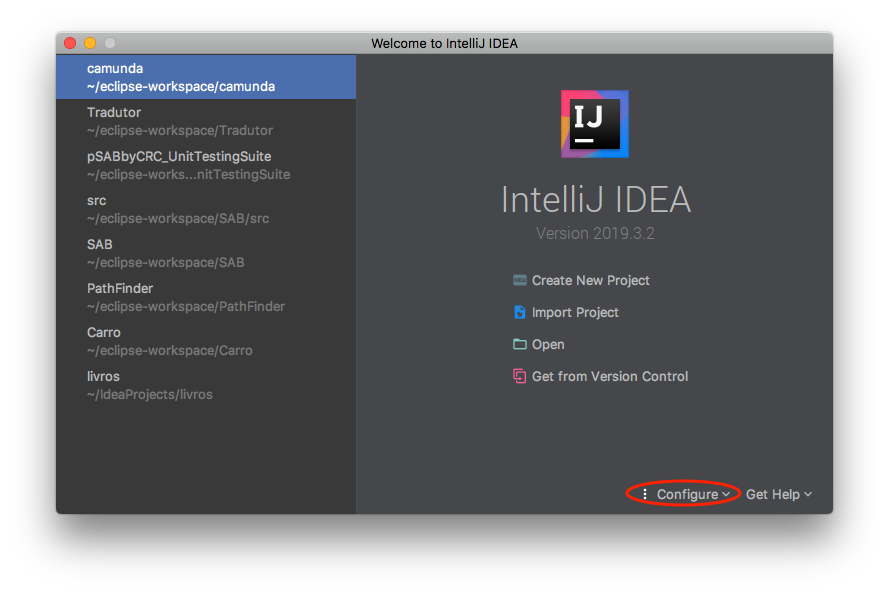The image size is (889, 594).
Task: Click the Create New Project icon
Action: tap(519, 281)
